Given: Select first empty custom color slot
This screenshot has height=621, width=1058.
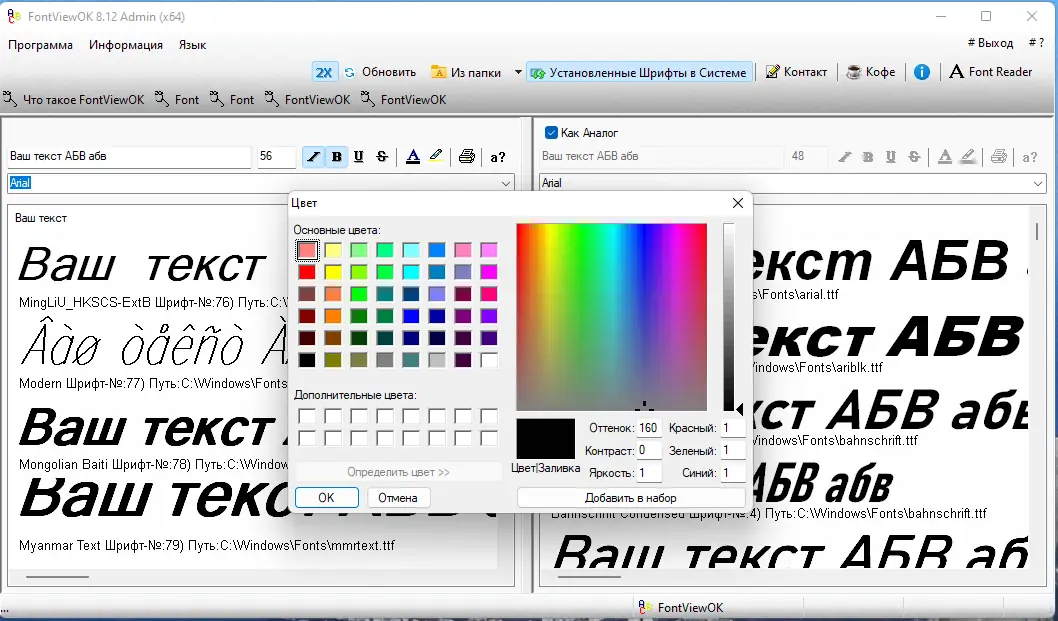Looking at the screenshot, I should click(307, 416).
